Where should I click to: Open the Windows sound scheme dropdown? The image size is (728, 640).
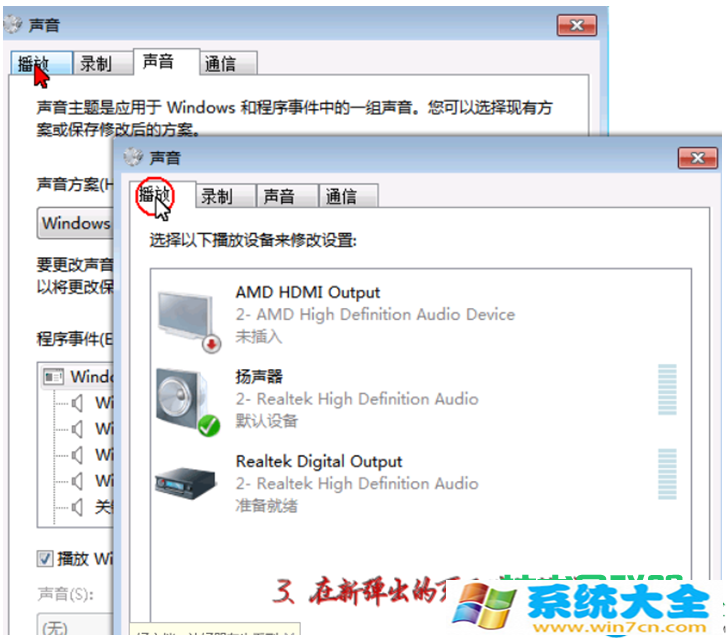[x=75, y=223]
